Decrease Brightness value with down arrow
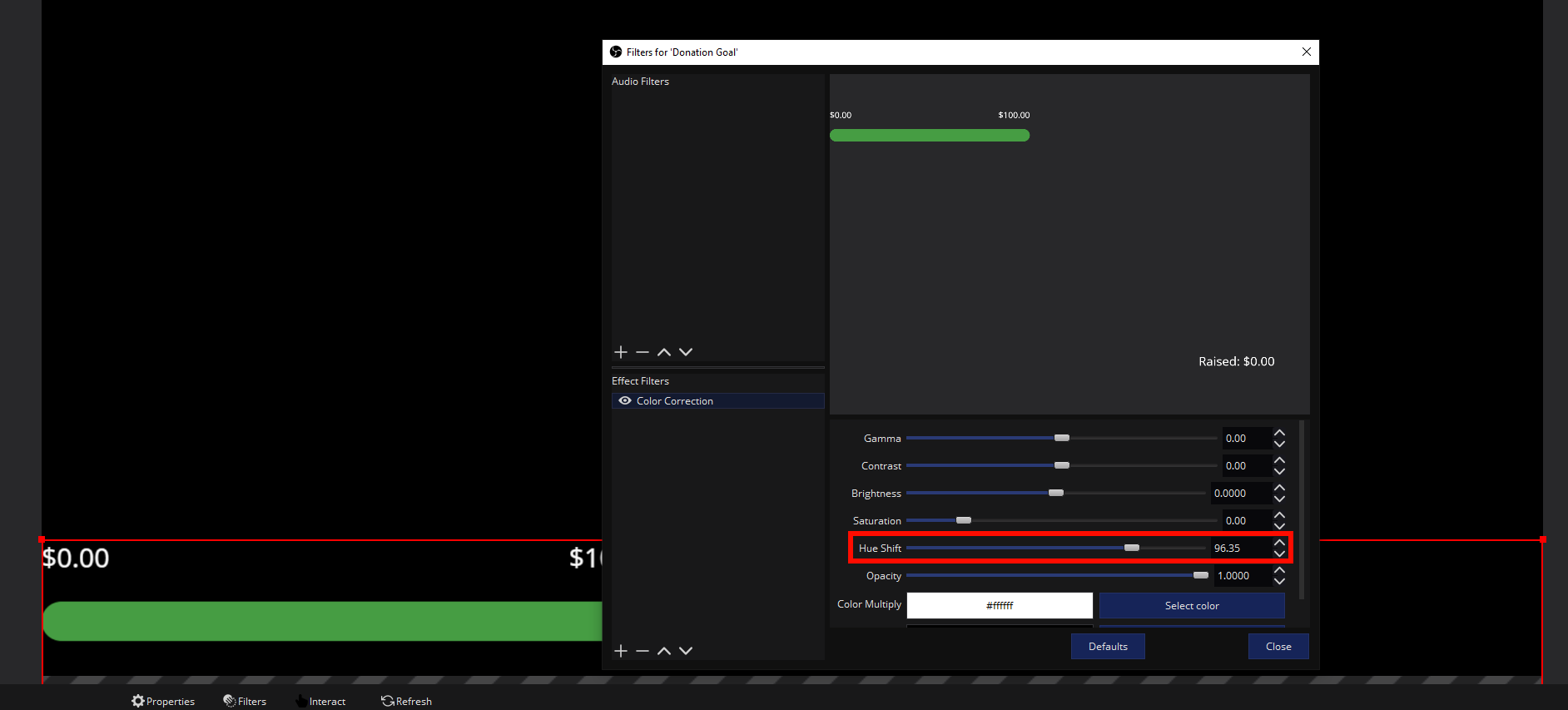Screen dimensions: 1568x710 1280,499
